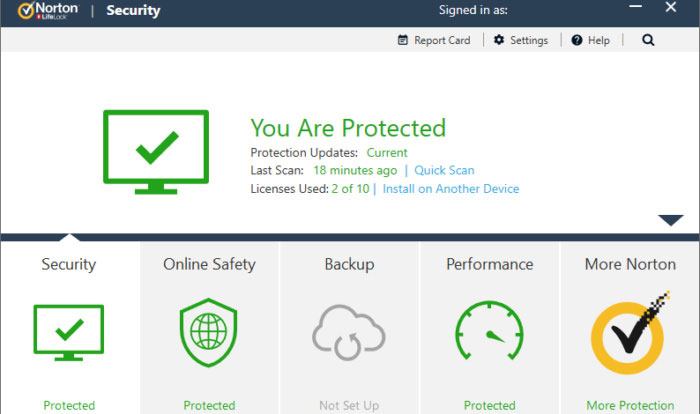
Task: Switch to the Online Safety tab
Action: click(209, 265)
